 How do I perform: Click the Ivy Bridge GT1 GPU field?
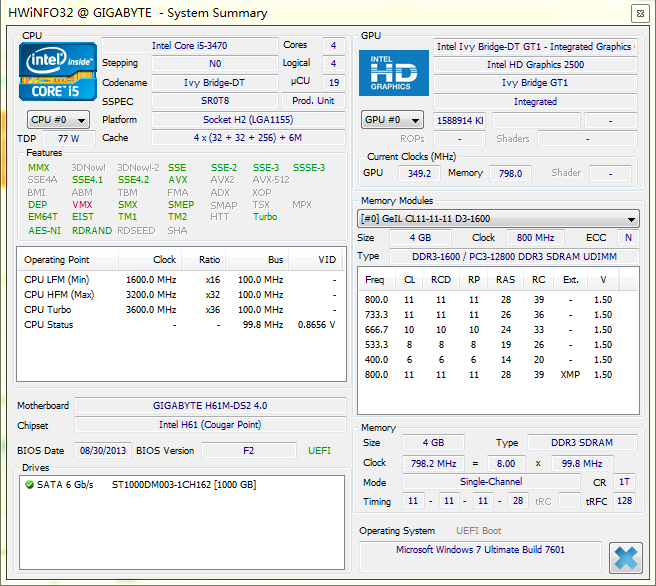(x=535, y=83)
